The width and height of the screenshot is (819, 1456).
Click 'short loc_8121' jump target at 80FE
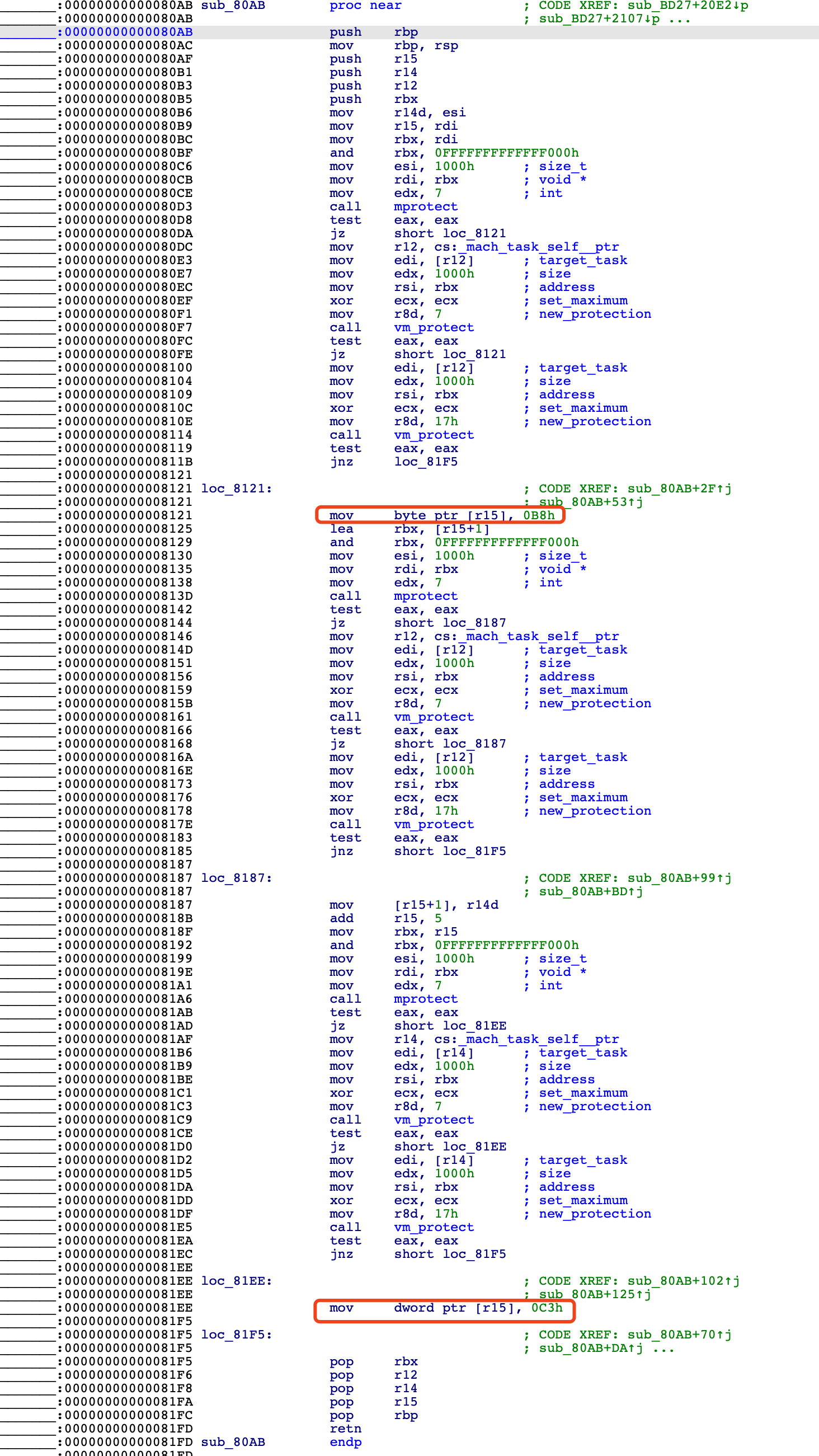click(450, 354)
